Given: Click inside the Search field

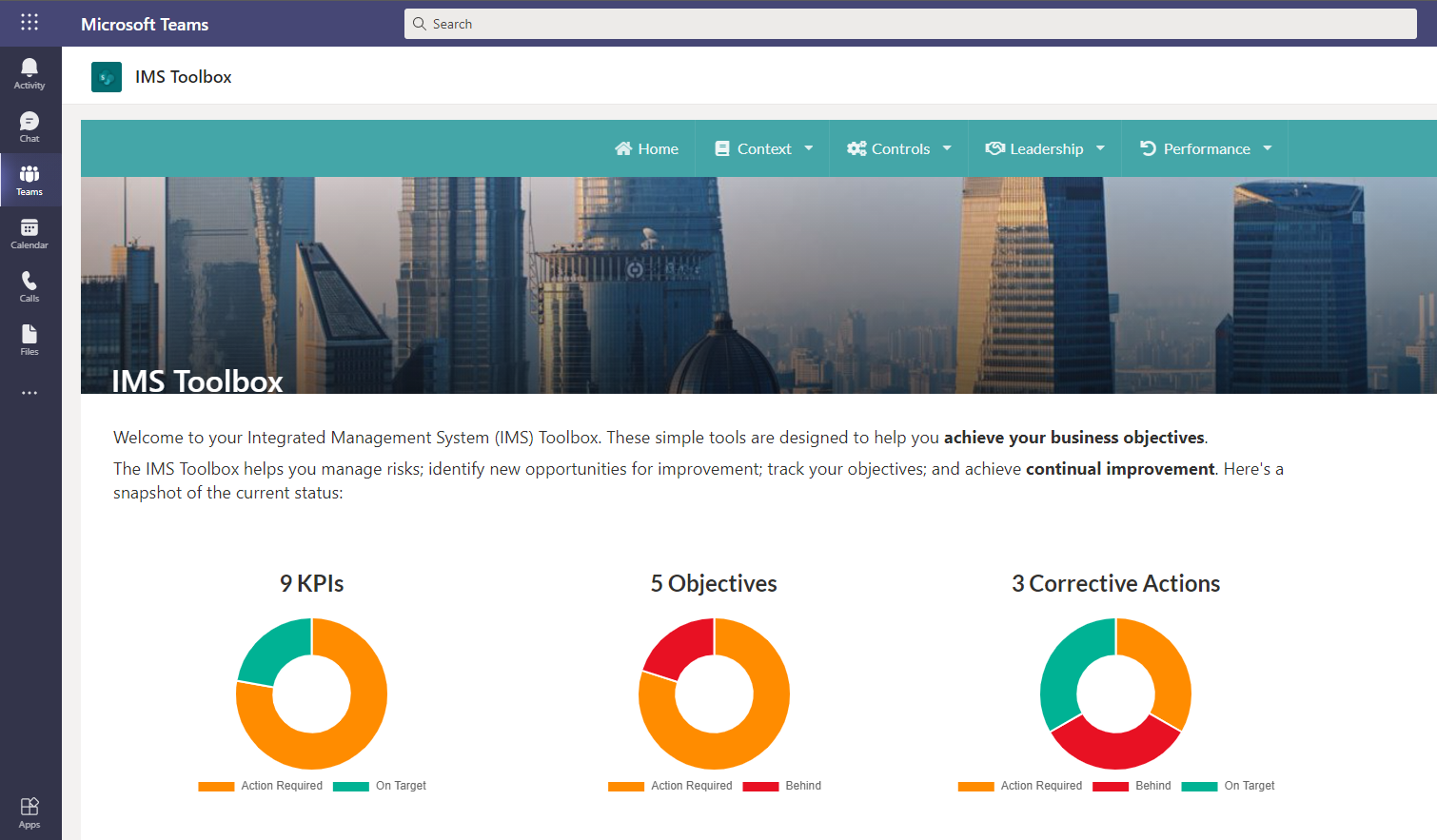Looking at the screenshot, I should click(911, 24).
